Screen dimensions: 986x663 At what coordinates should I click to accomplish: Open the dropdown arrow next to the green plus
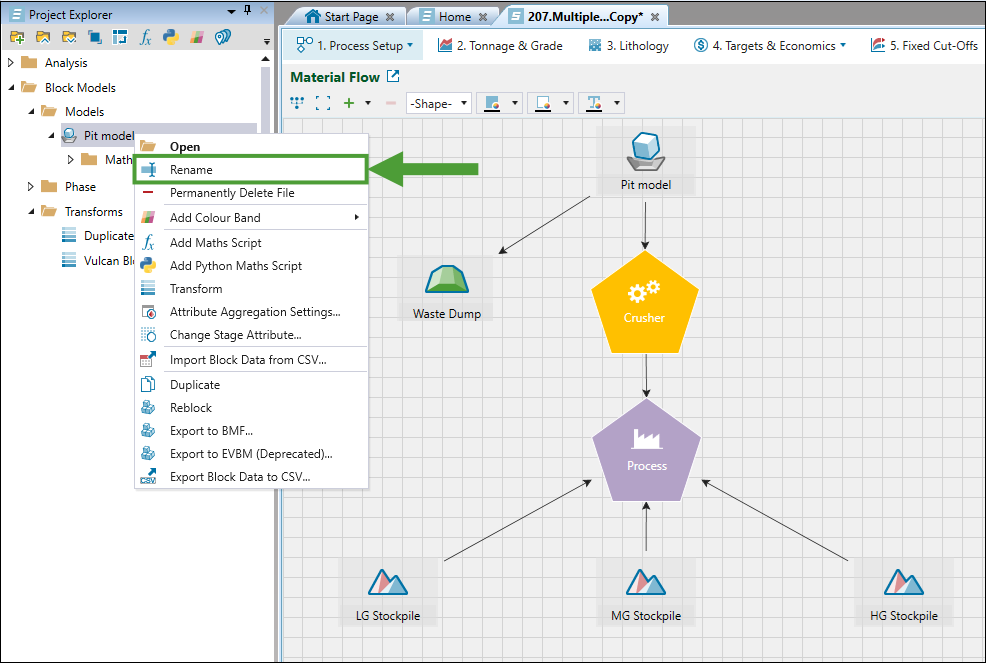tap(368, 103)
